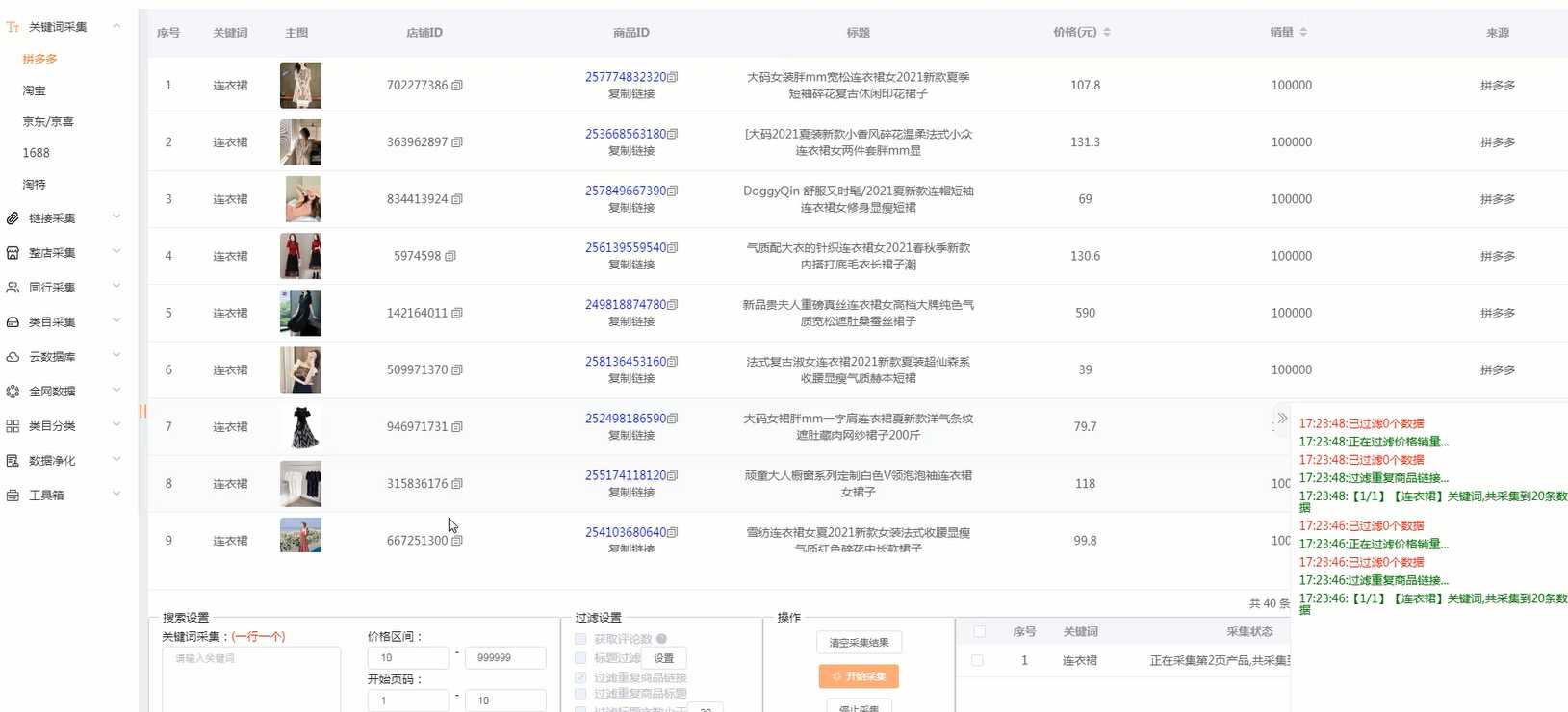The image size is (1568, 712).
Task: Copy product ID 257774832320 via its icon
Action: pyautogui.click(x=673, y=77)
